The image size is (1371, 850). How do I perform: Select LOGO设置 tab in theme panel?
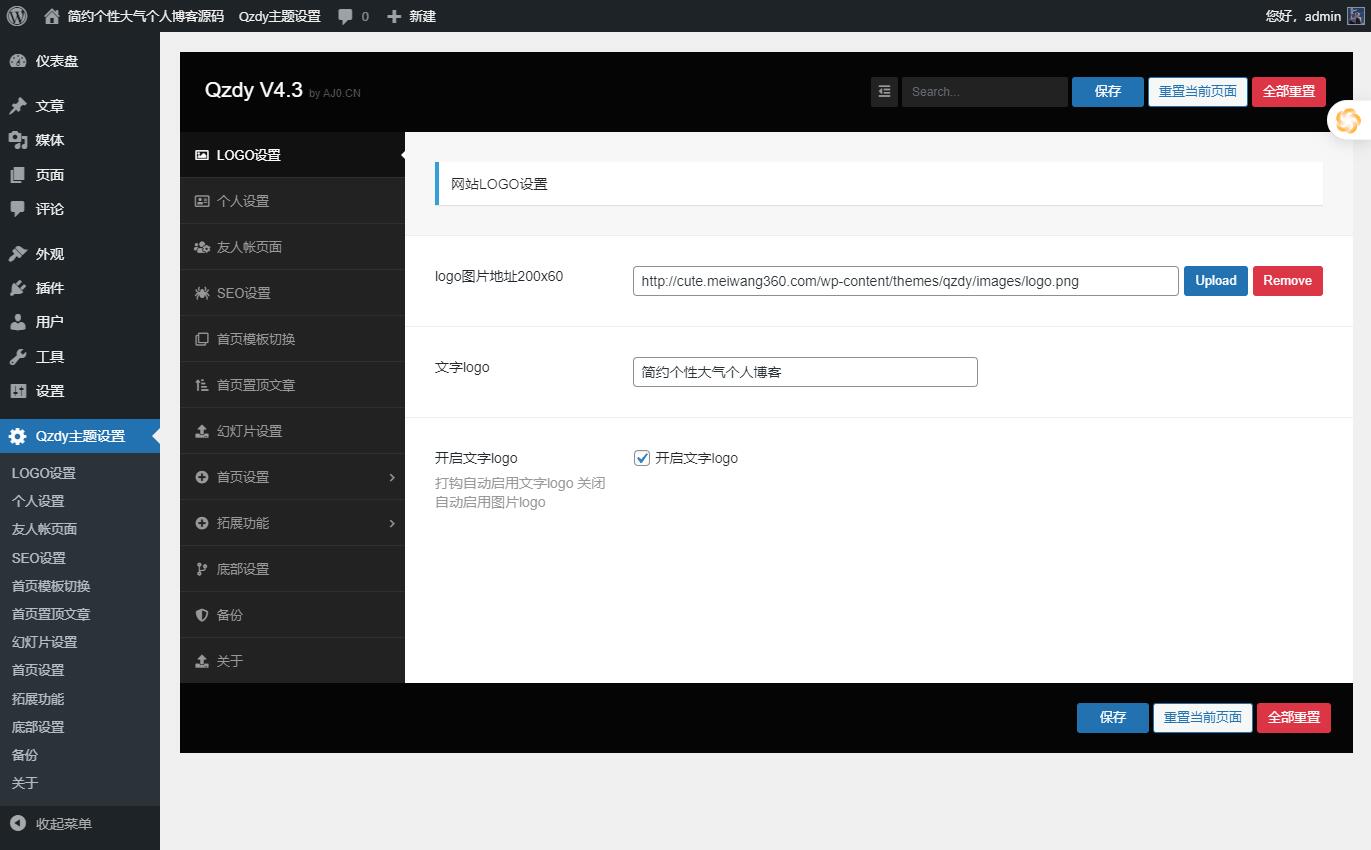[x=292, y=155]
